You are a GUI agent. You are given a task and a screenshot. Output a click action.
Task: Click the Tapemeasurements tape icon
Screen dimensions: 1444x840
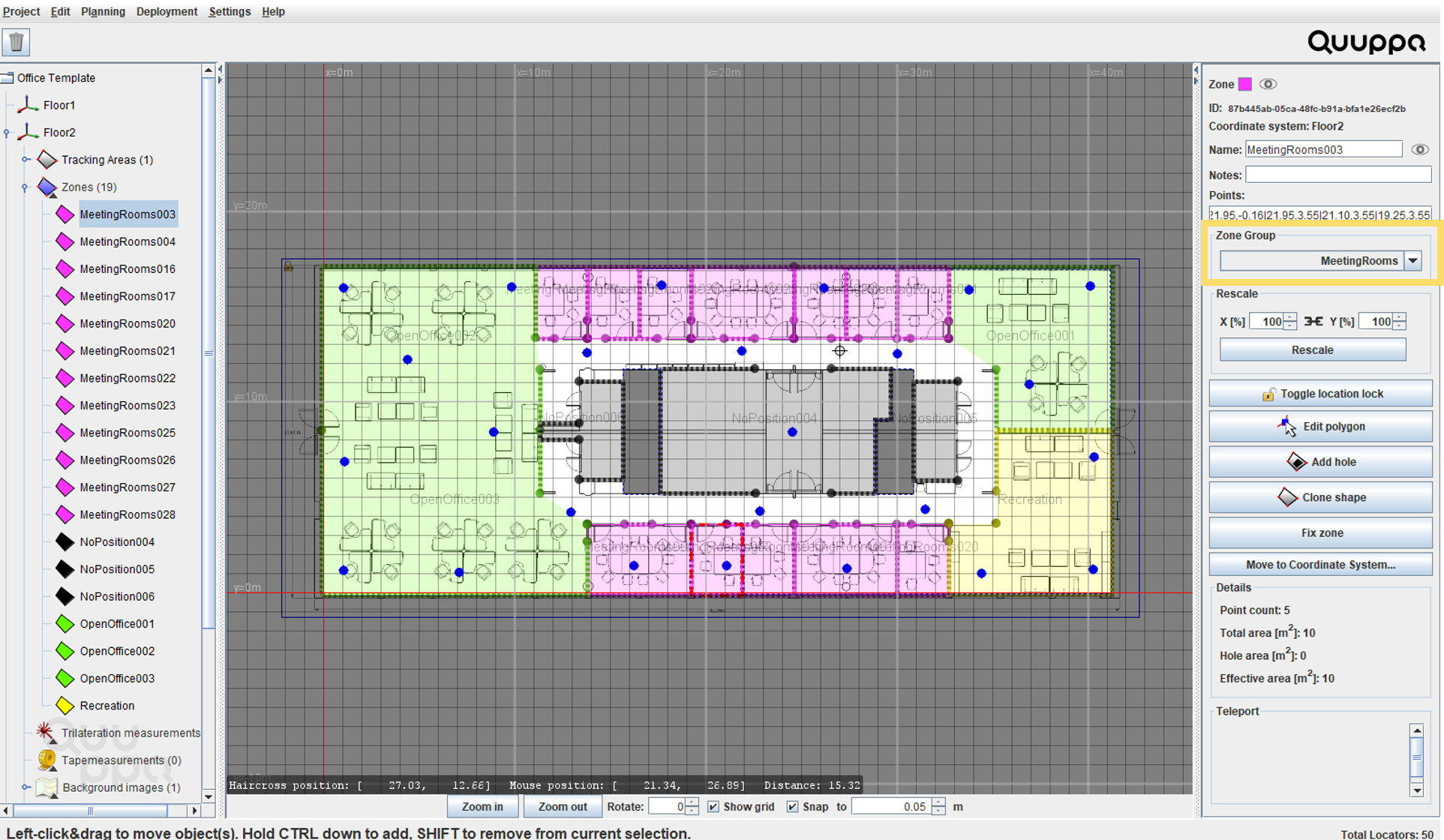click(47, 760)
